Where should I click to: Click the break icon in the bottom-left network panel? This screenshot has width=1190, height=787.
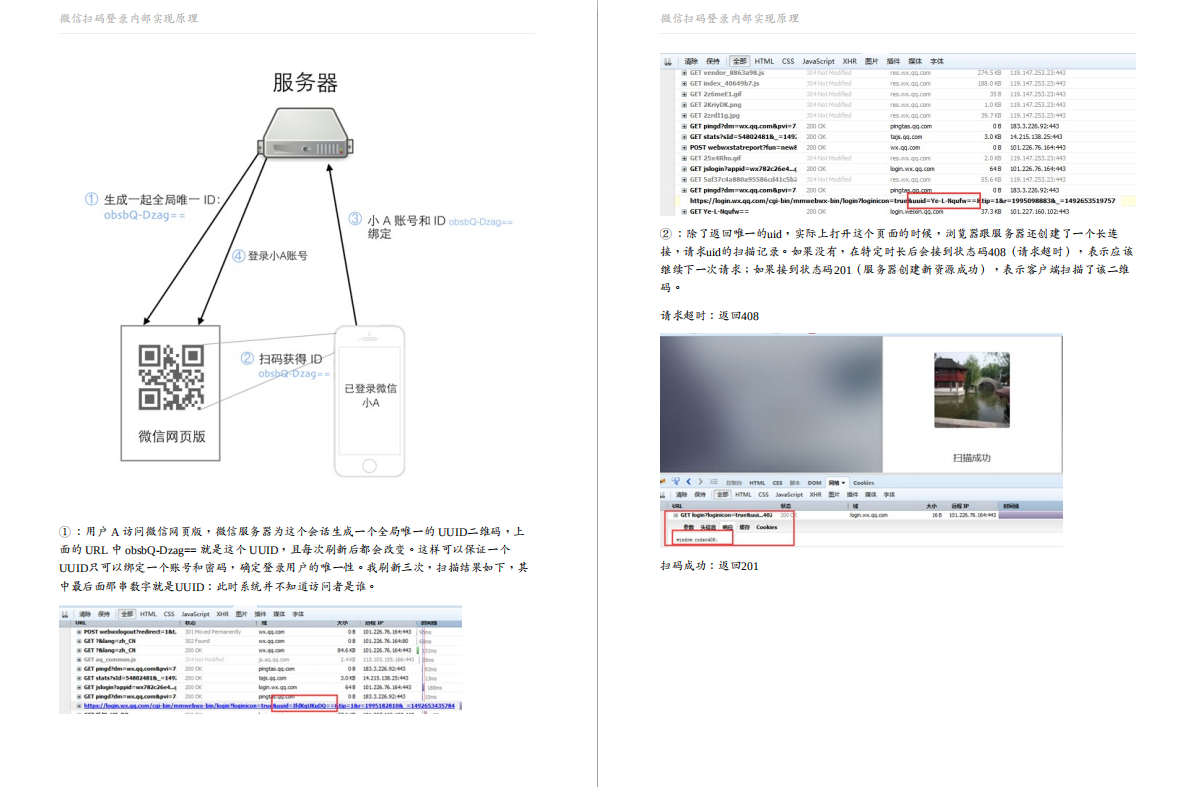pyautogui.click(x=65, y=614)
